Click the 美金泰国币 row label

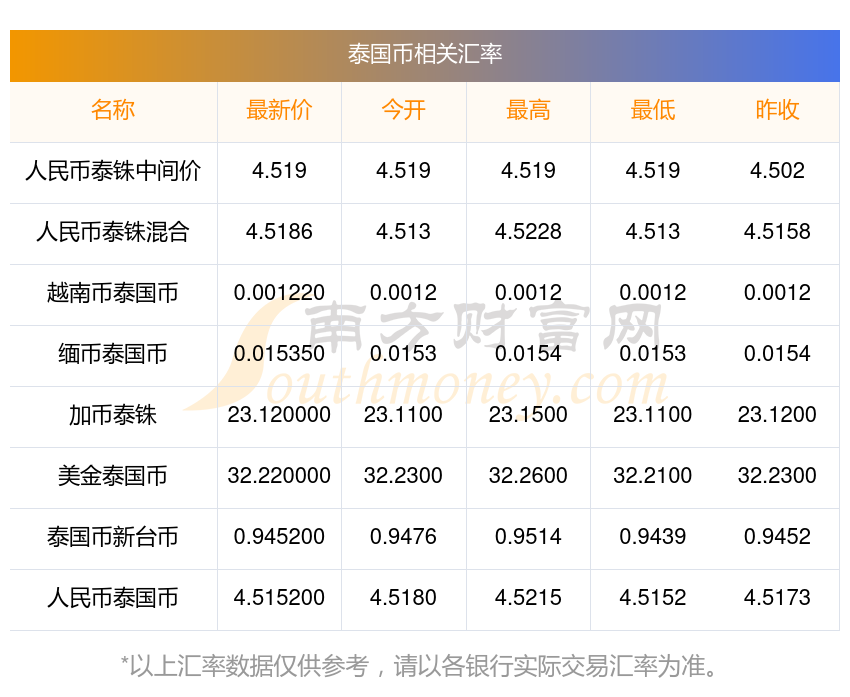click(113, 476)
